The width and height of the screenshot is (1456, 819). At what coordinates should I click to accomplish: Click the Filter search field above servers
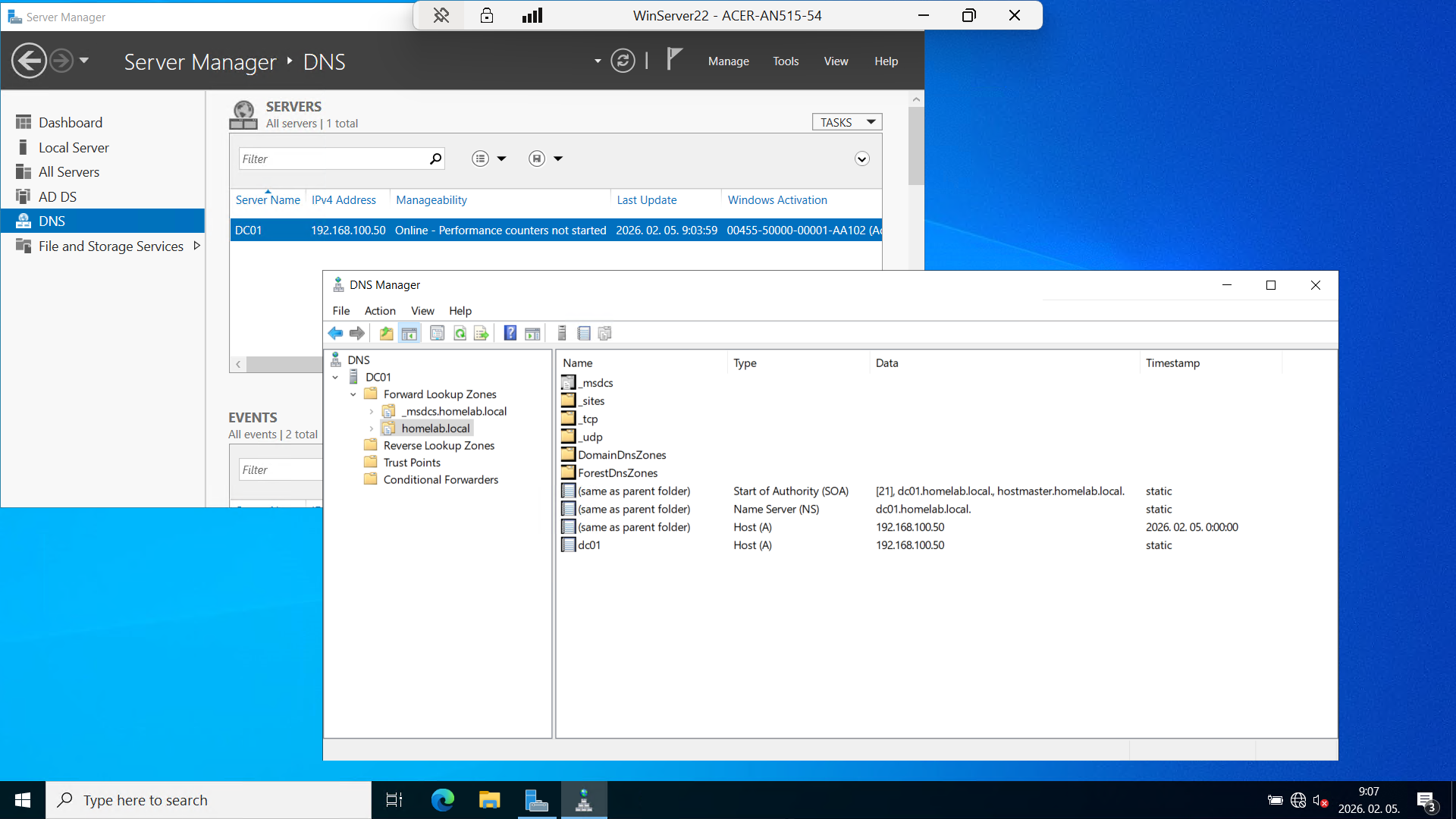[x=334, y=158]
